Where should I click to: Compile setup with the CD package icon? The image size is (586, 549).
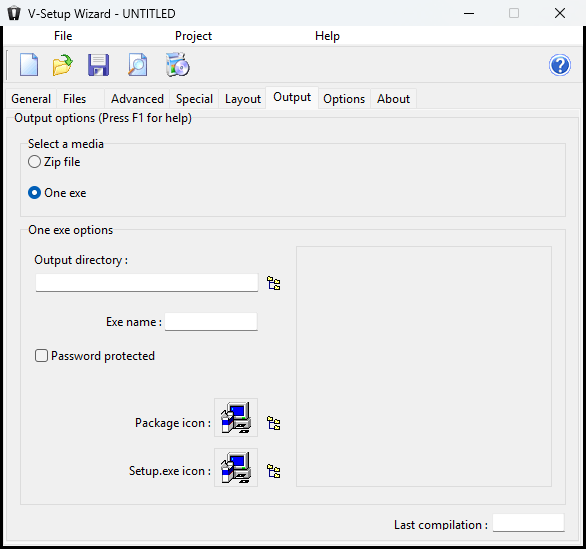pyautogui.click(x=178, y=65)
